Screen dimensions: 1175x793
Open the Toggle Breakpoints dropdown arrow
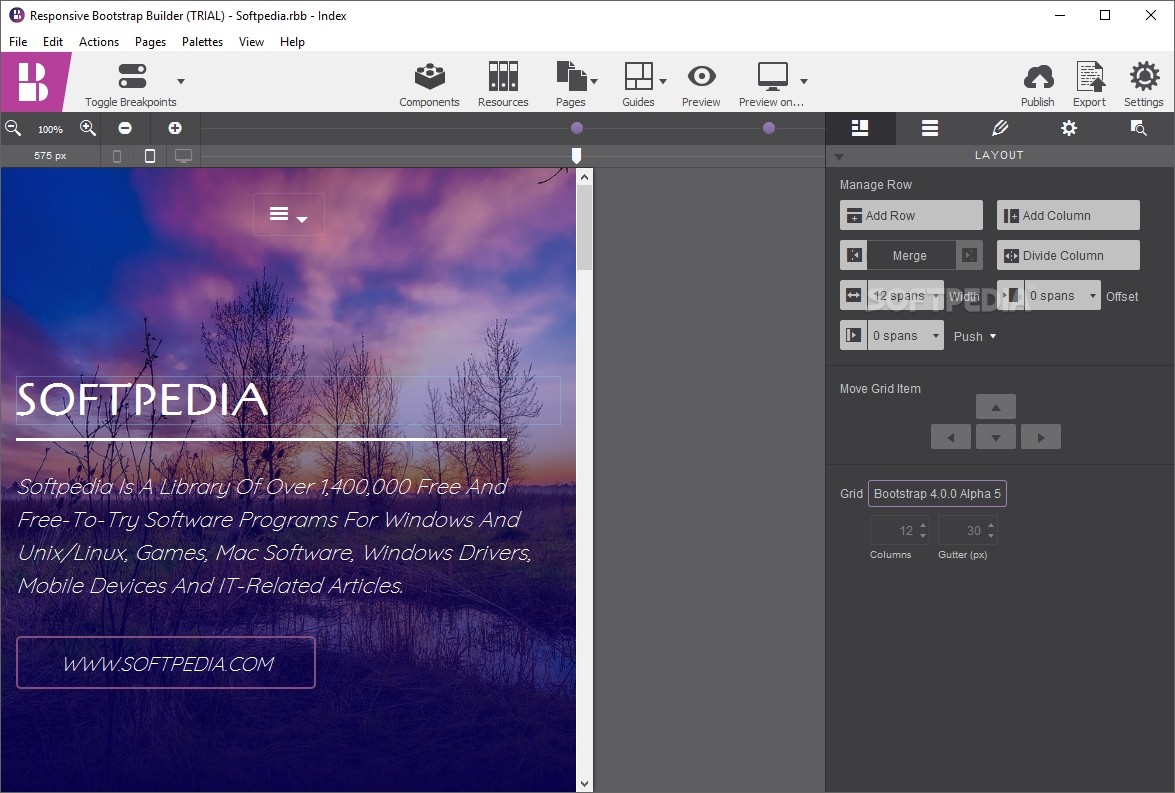[x=181, y=81]
